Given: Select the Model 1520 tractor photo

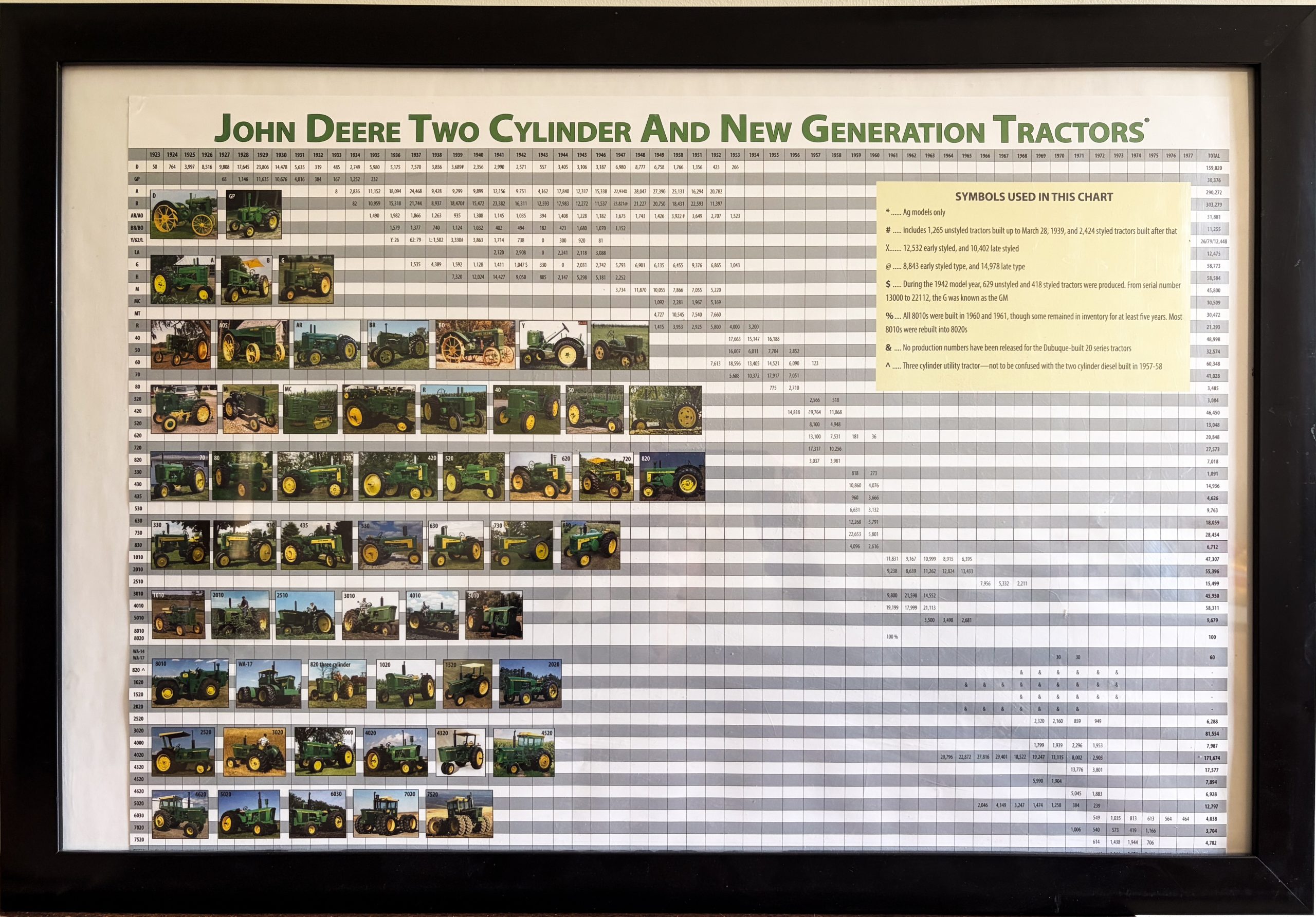Looking at the screenshot, I should (468, 683).
